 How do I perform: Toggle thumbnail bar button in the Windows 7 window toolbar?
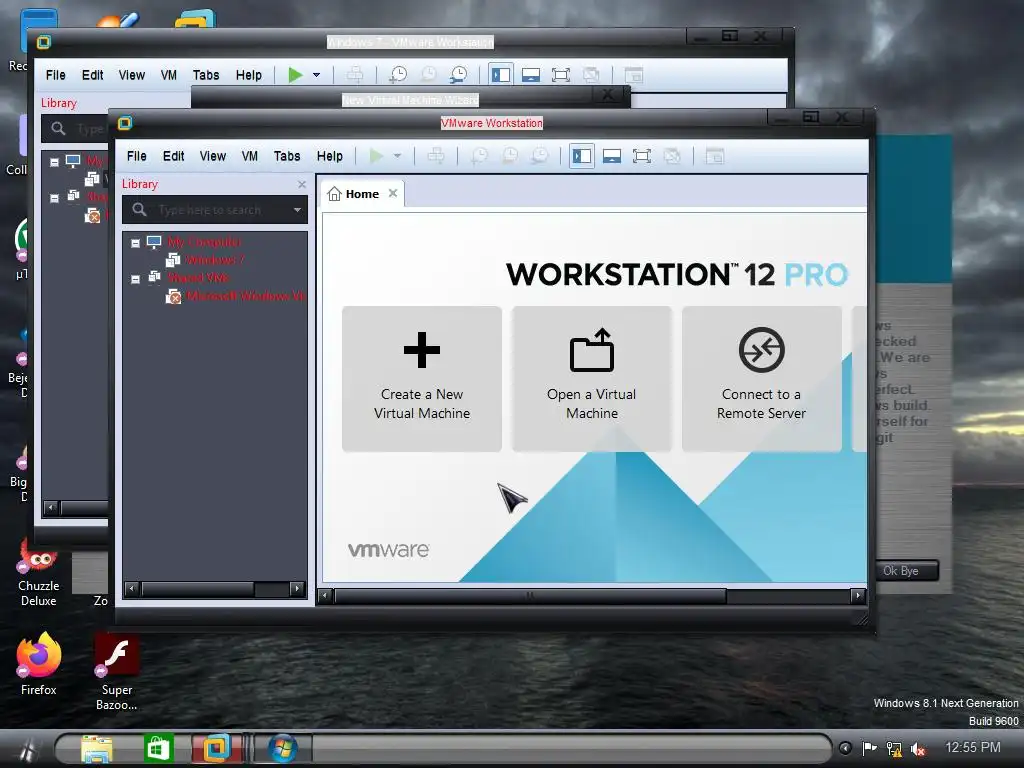531,75
